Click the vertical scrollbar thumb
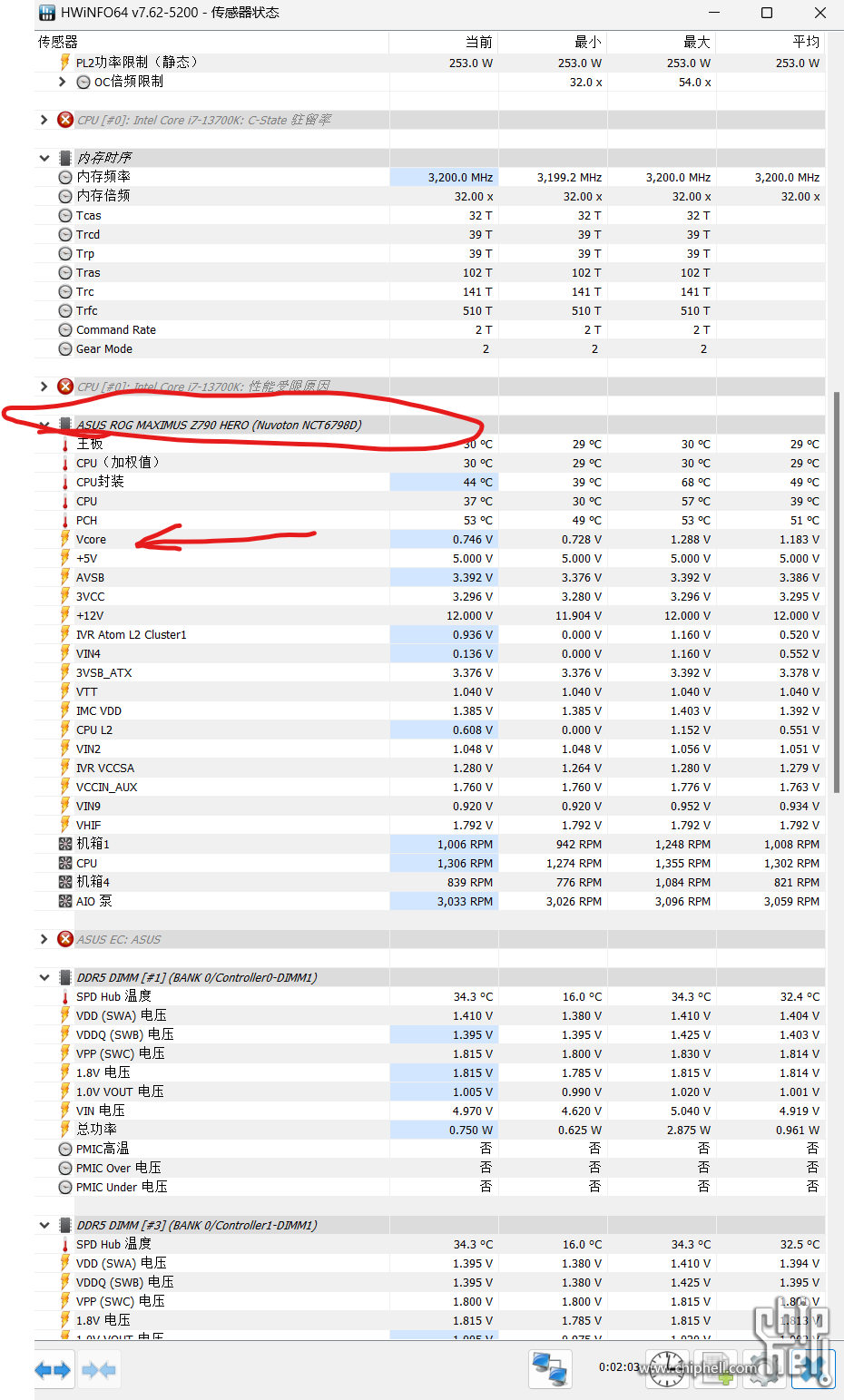 pos(836,592)
